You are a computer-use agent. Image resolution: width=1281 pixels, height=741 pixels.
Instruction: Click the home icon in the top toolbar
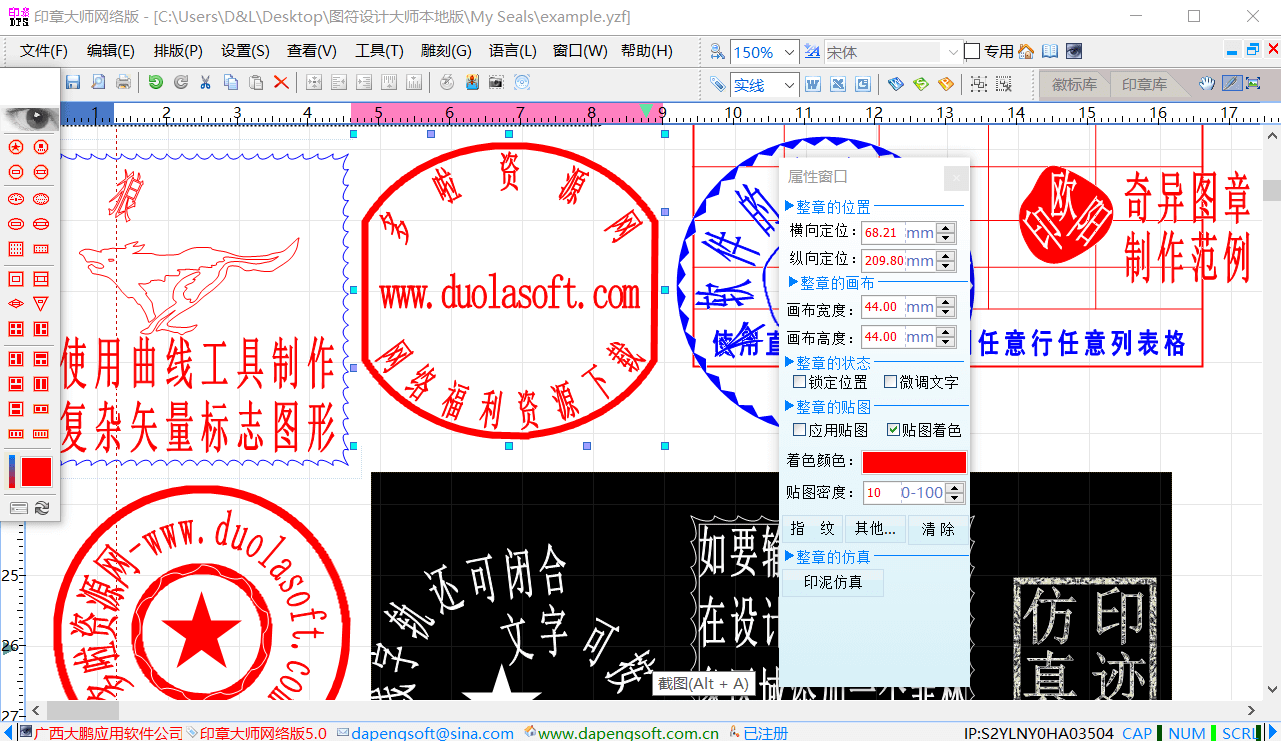click(x=1026, y=51)
